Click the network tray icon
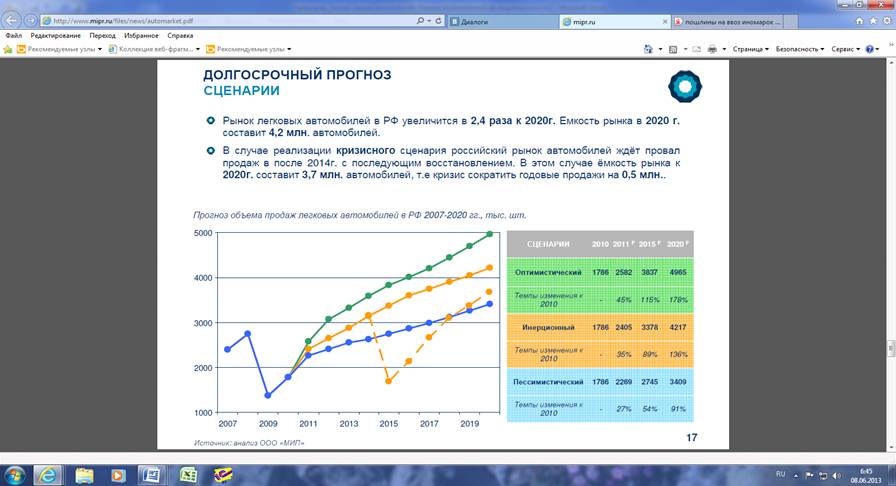This screenshot has width=896, height=486. pos(823,476)
